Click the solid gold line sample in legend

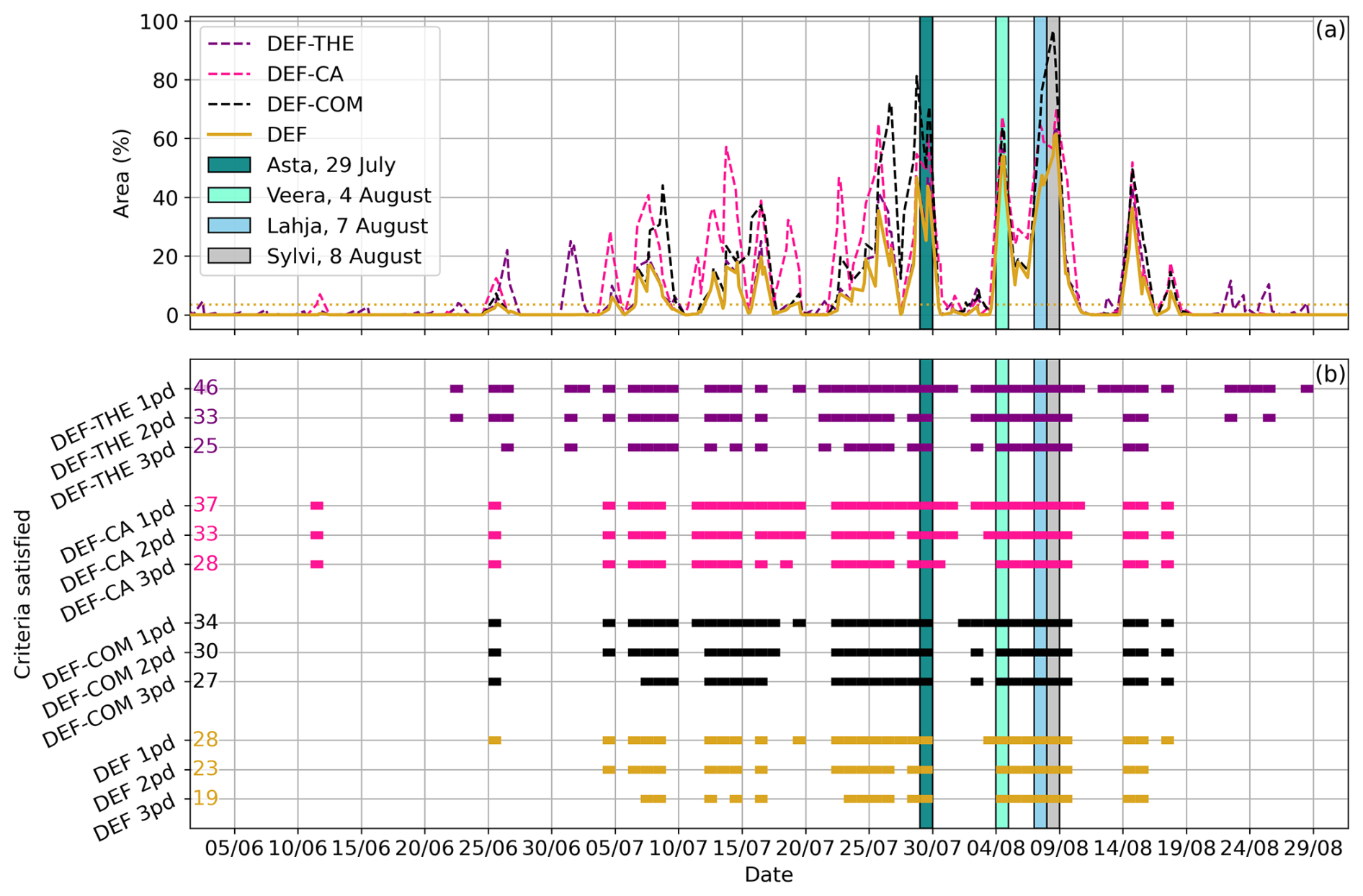[x=229, y=135]
